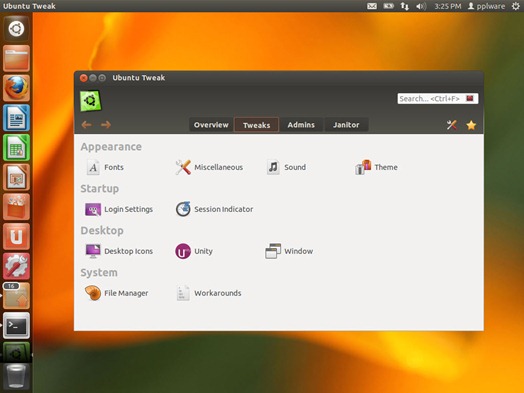Open Desktop Icons settings
This screenshot has width=524, height=393.
(x=119, y=251)
